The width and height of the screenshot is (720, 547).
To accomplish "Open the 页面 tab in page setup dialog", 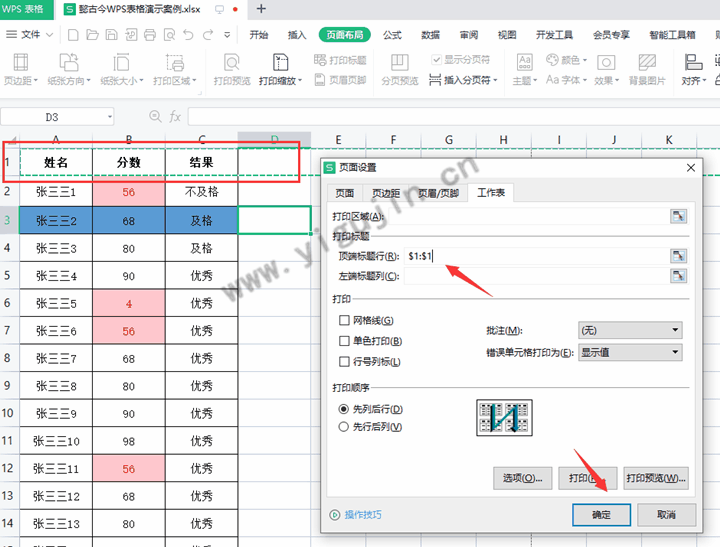I will click(344, 193).
